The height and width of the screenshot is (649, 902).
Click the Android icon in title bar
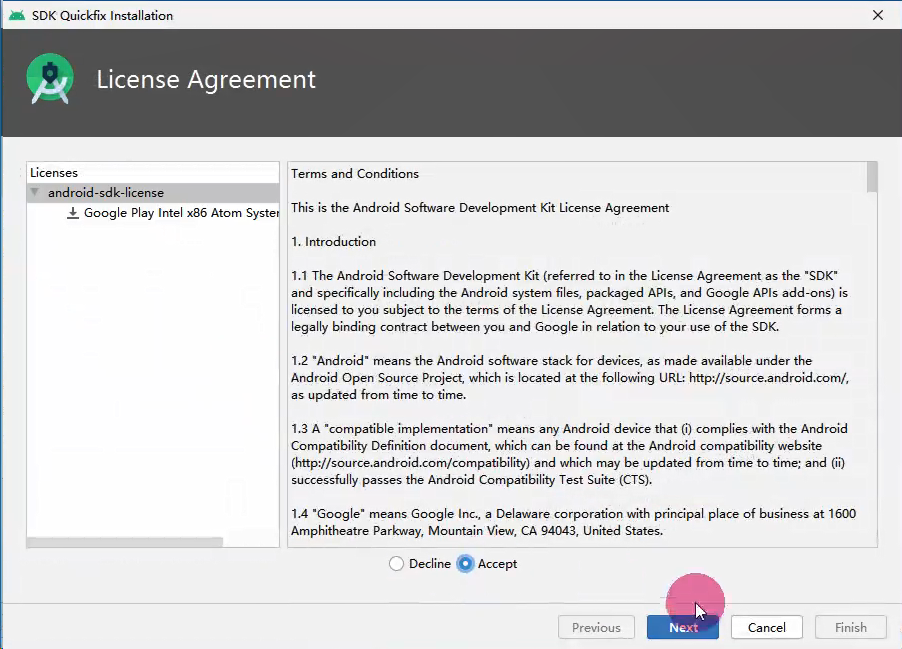pyautogui.click(x=17, y=15)
